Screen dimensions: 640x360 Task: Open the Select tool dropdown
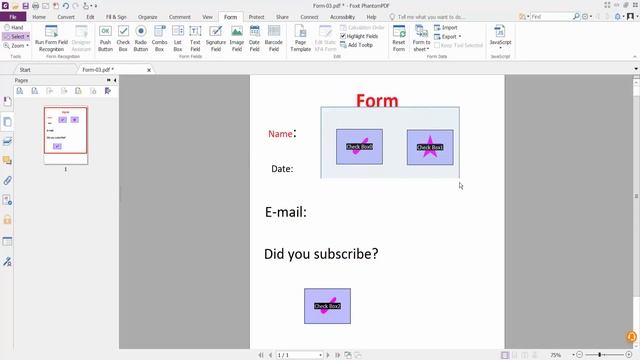28,37
